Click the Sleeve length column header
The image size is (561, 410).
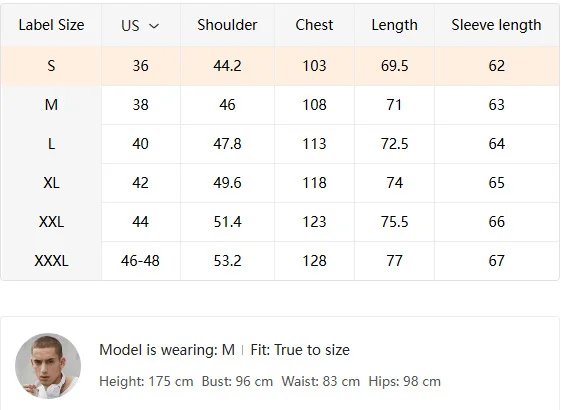pyautogui.click(x=497, y=25)
